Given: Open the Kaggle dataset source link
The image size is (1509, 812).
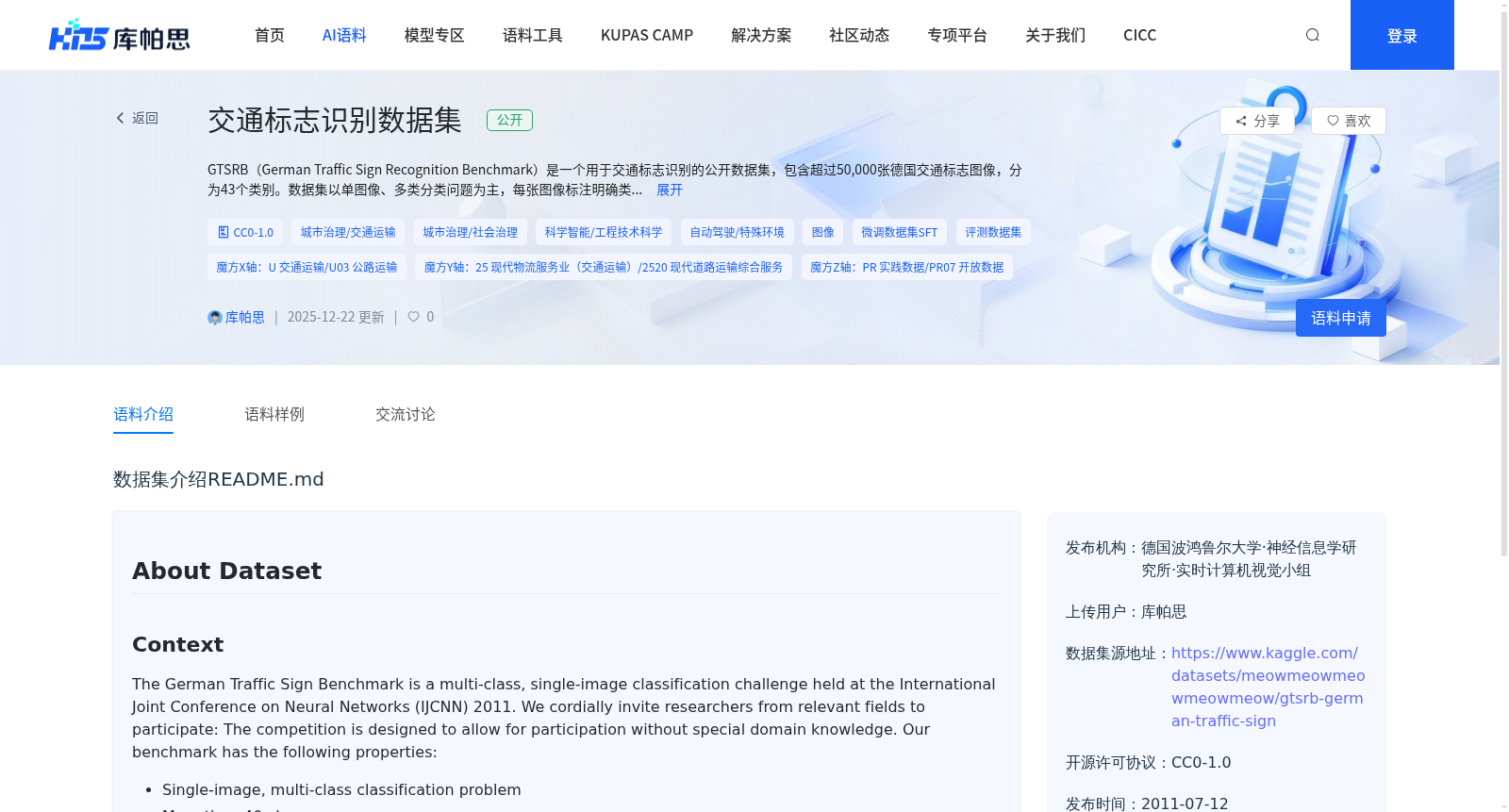Looking at the screenshot, I should click(1268, 687).
